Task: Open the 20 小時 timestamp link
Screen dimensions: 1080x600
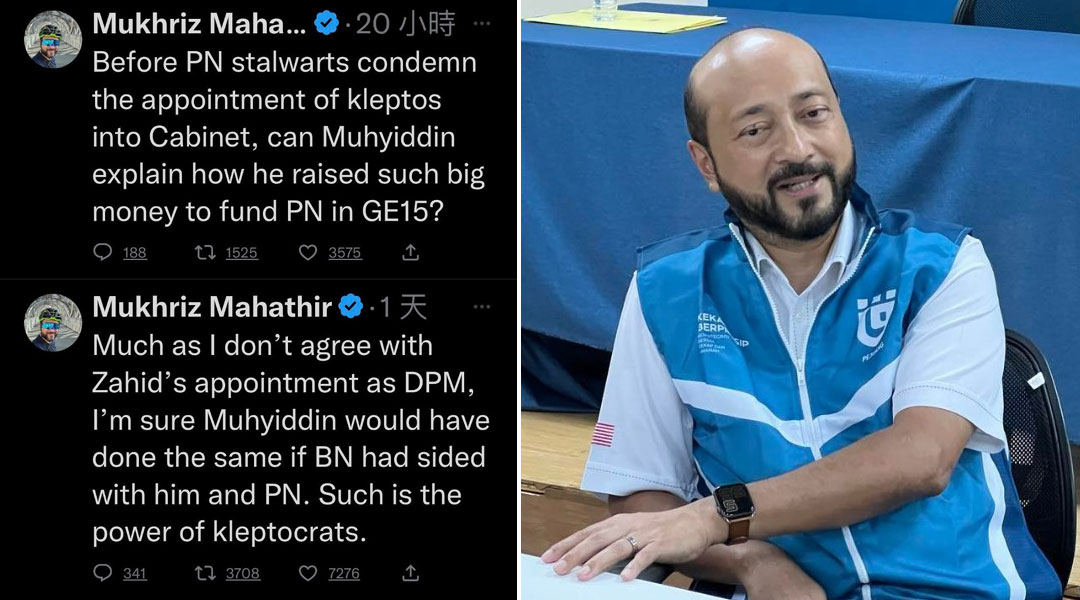Action: (405, 24)
